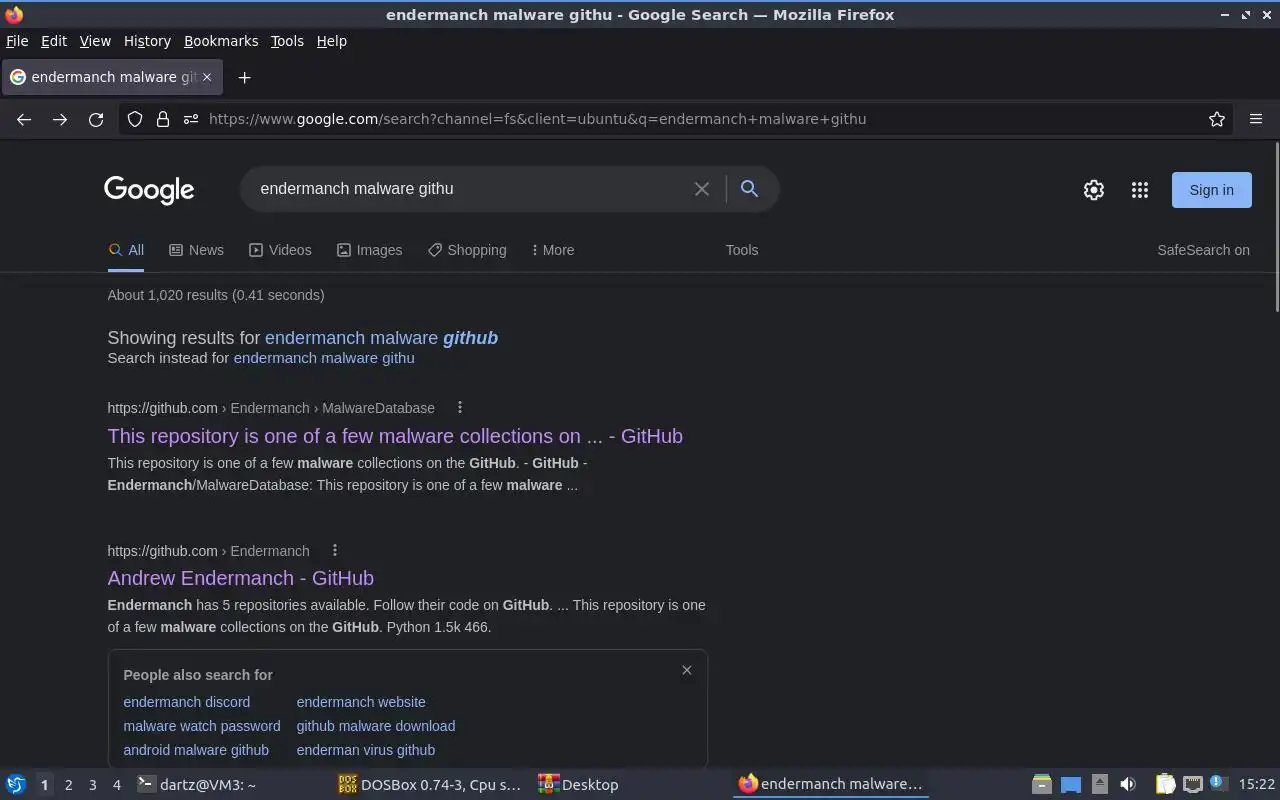Screen dimensions: 1280x800
Task: Open the History menu
Action: tap(147, 41)
